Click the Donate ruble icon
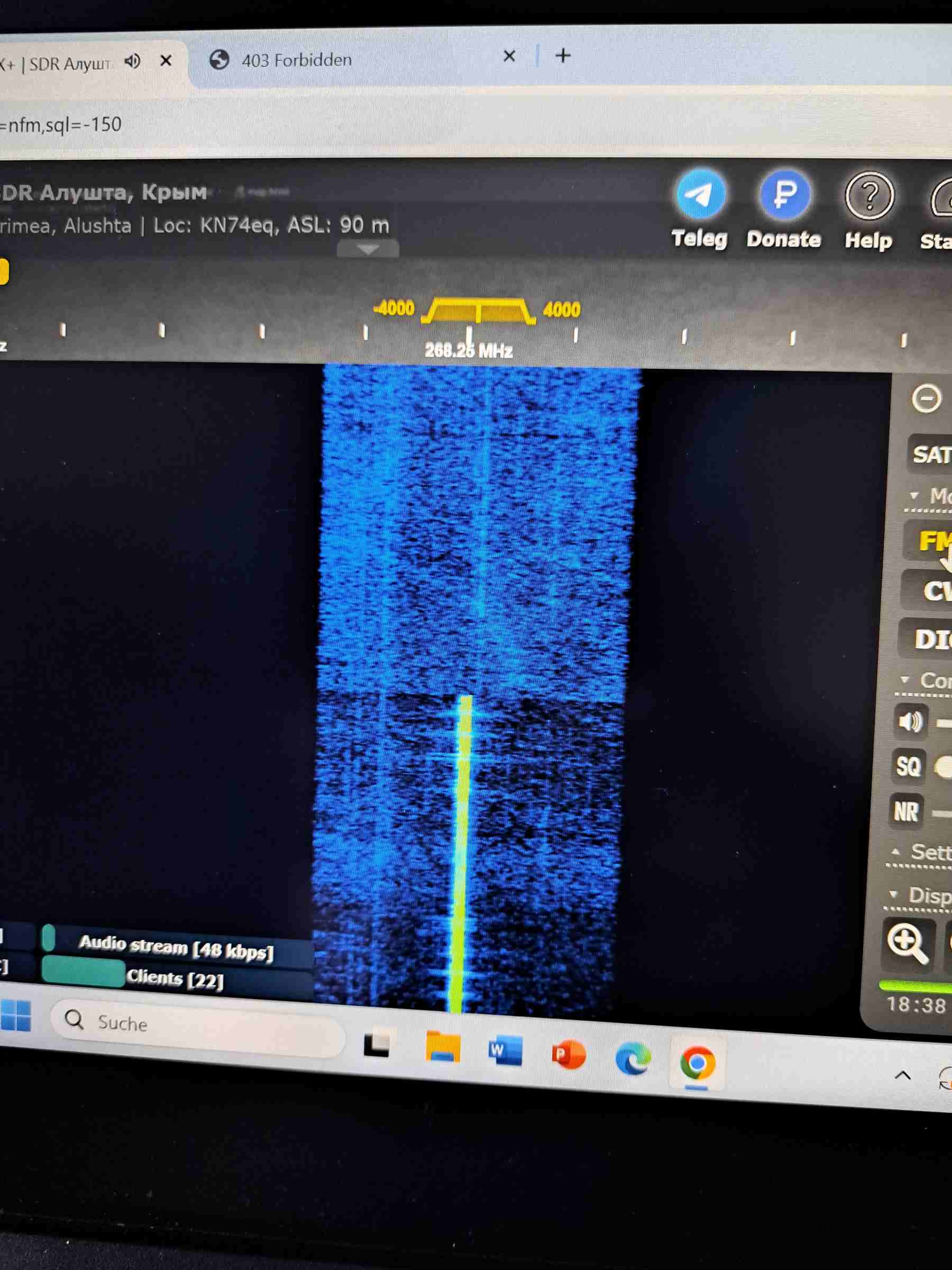 pos(784,195)
